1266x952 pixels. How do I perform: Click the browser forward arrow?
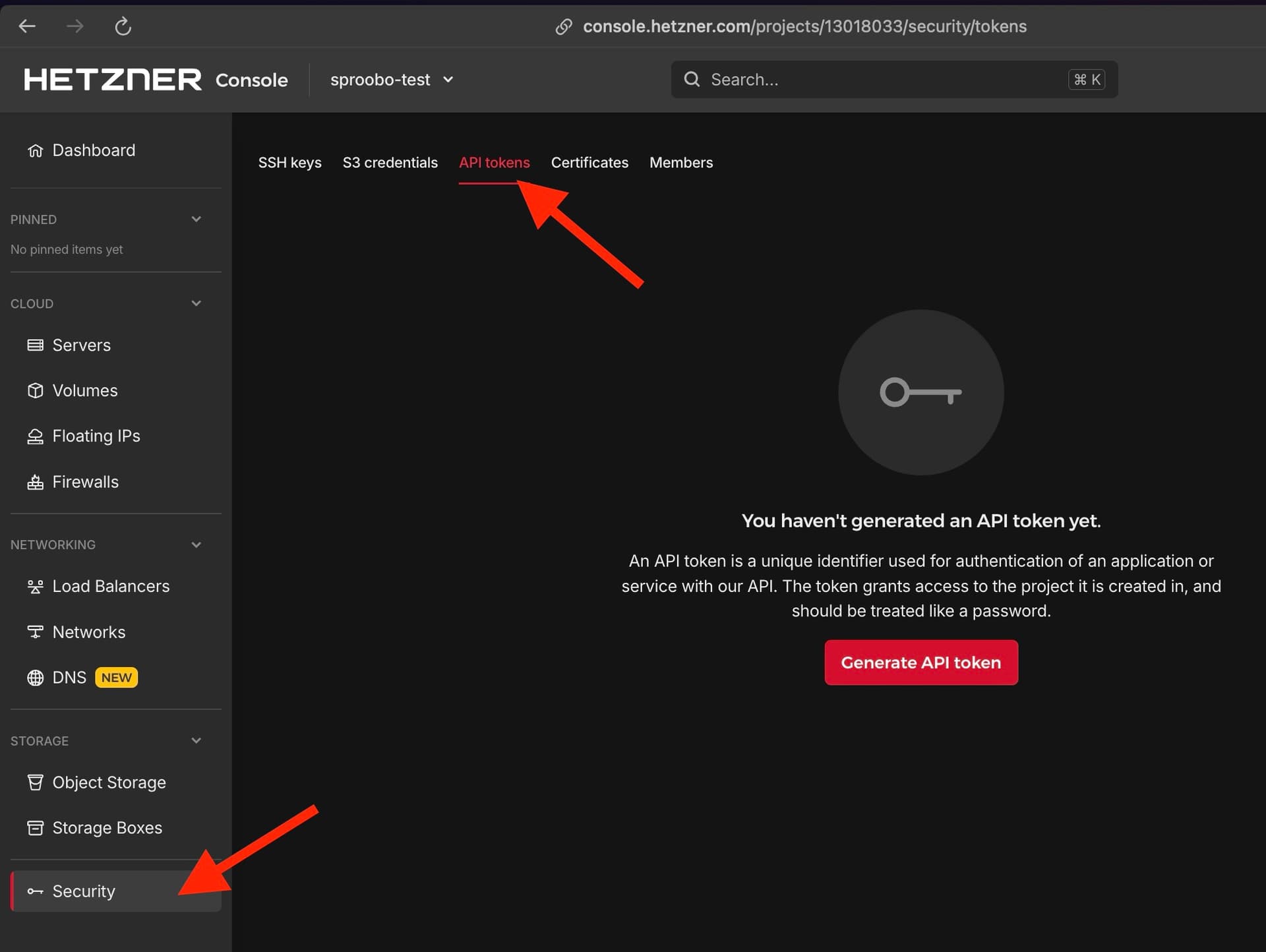75,26
